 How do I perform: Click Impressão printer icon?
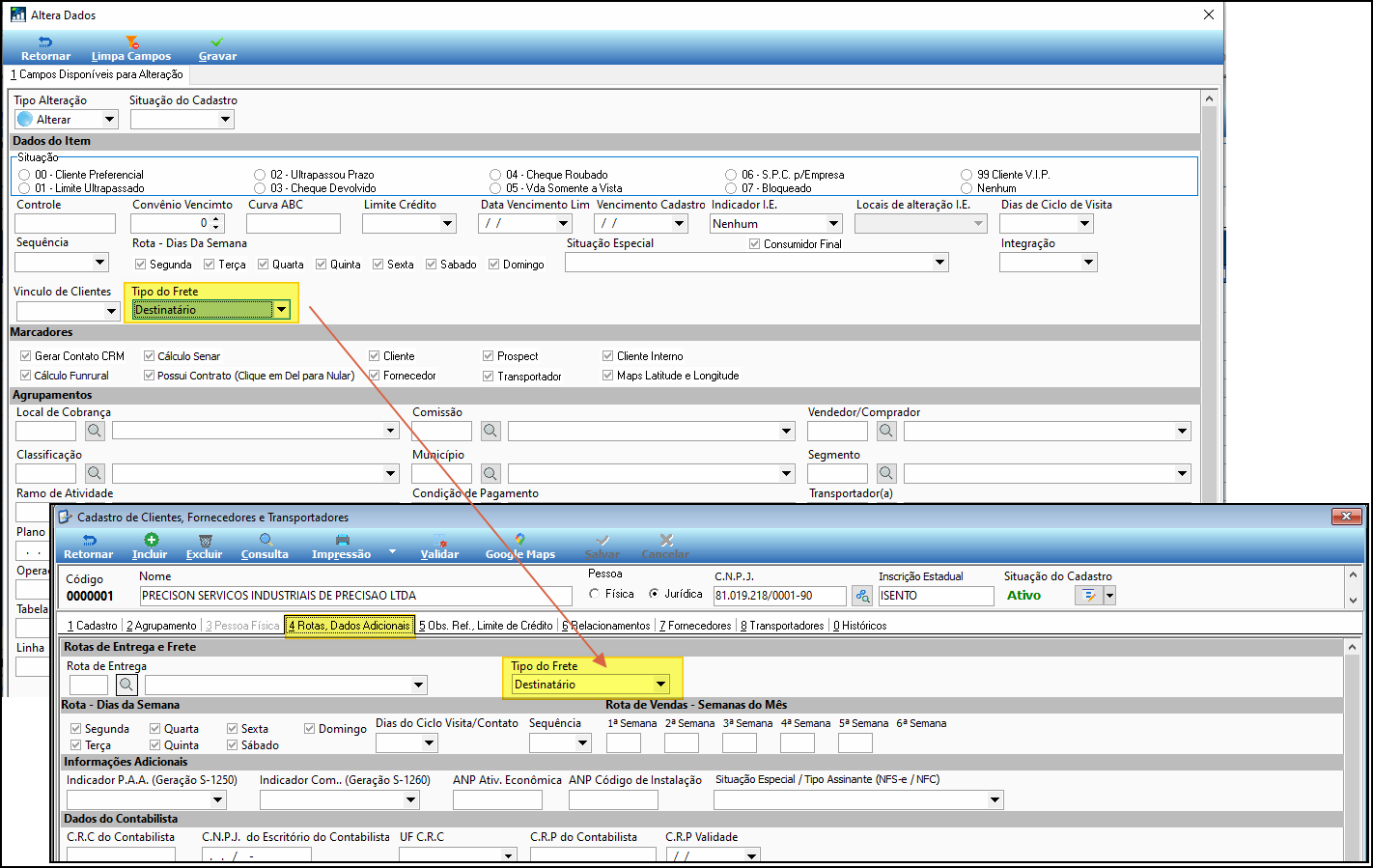pos(342,541)
